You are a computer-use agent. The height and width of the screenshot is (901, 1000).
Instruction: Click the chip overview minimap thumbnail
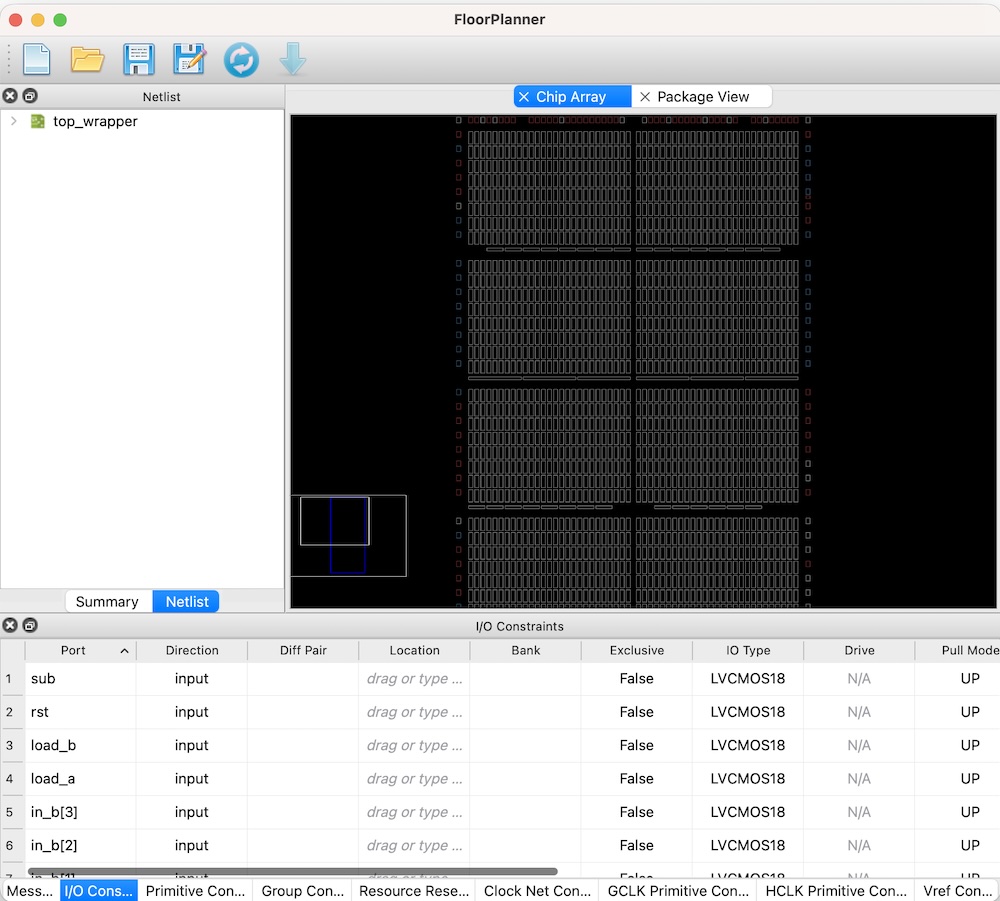pyautogui.click(x=348, y=536)
